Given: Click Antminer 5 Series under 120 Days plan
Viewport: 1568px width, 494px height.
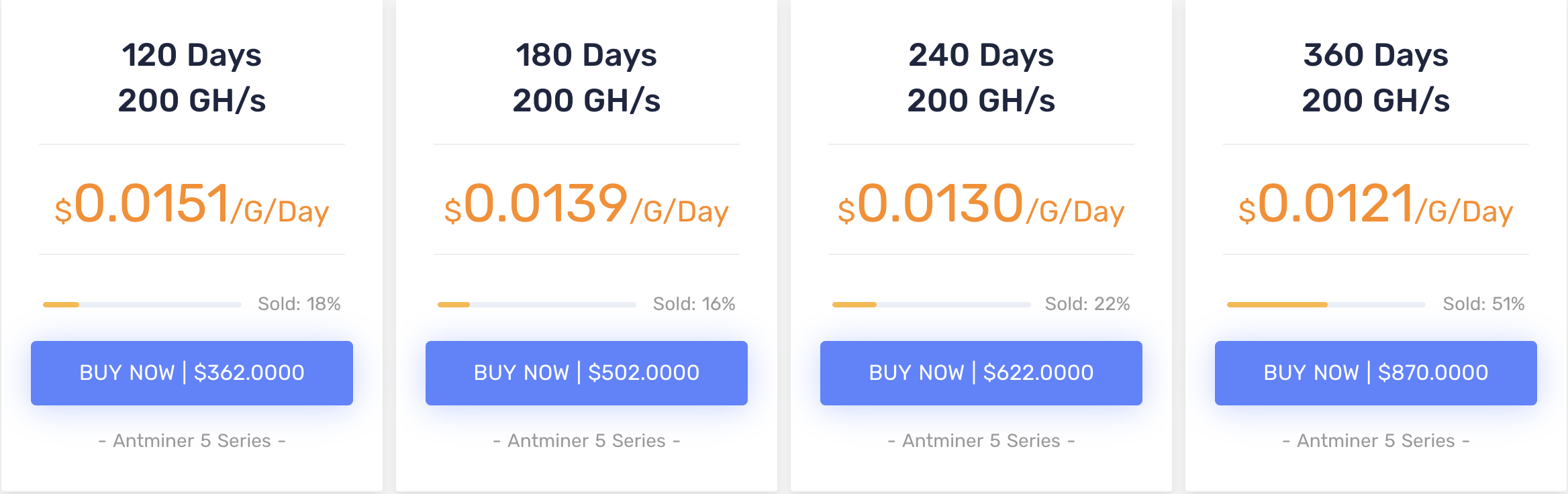Looking at the screenshot, I should [192, 441].
